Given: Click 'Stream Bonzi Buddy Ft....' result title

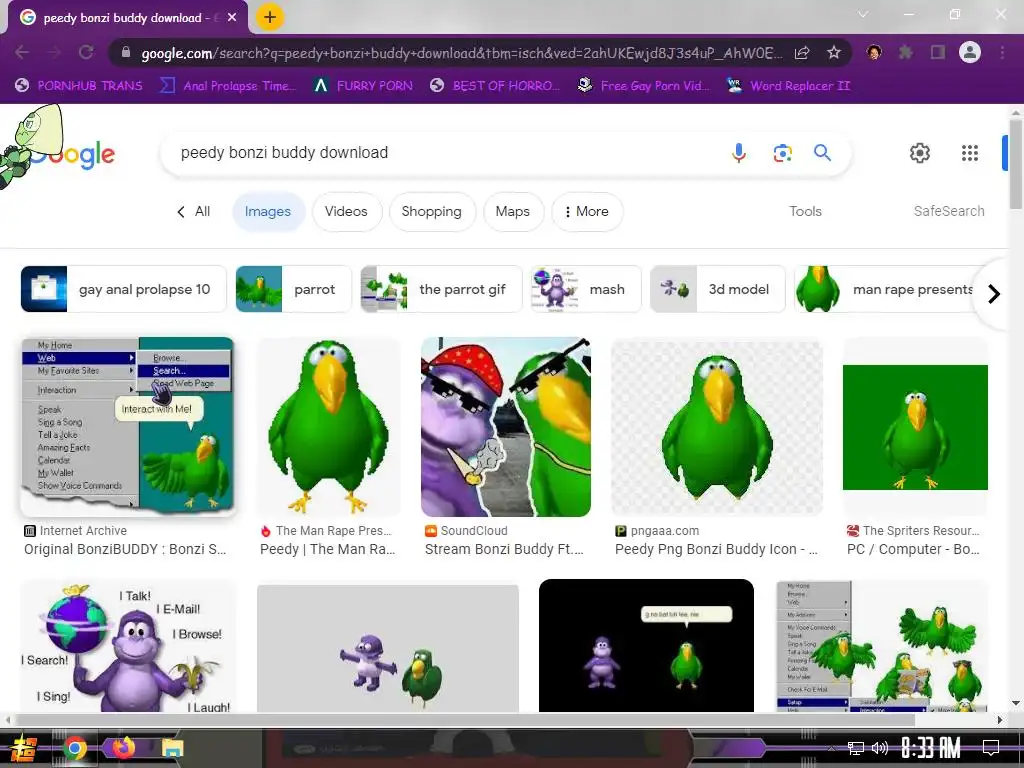Looking at the screenshot, I should click(504, 549).
